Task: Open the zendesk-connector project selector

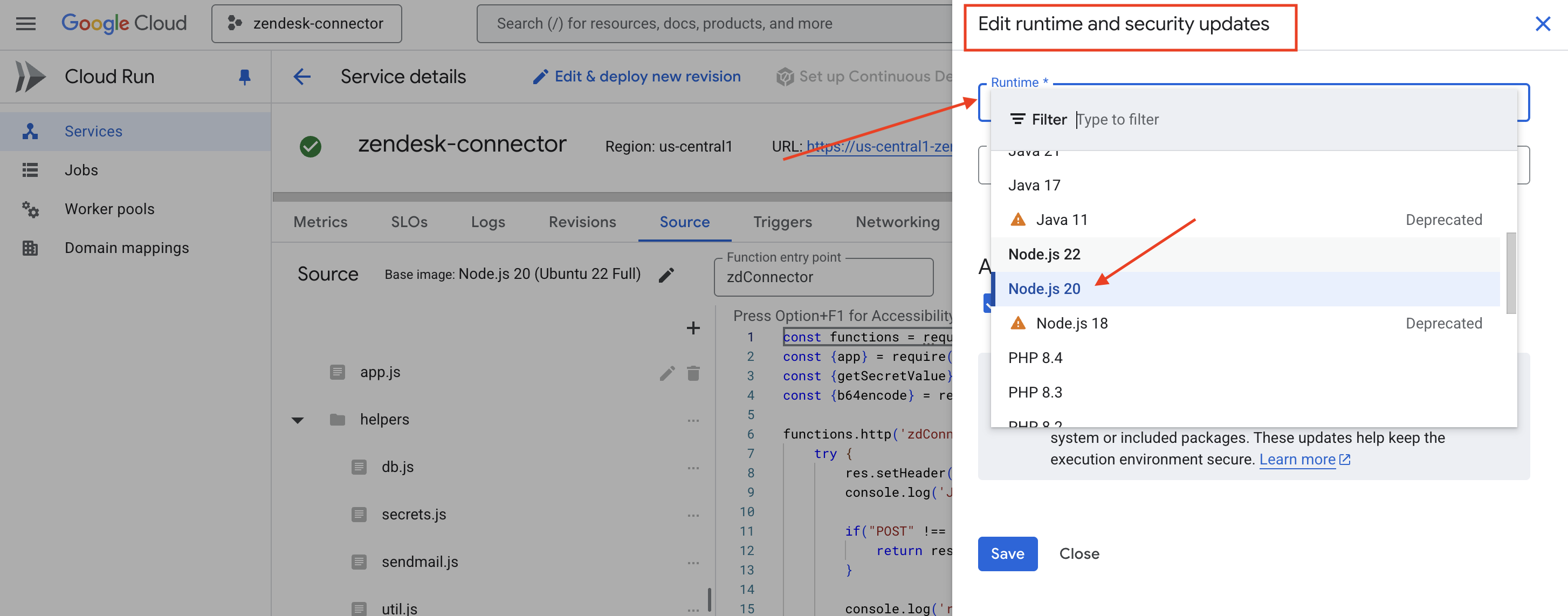Action: click(306, 24)
